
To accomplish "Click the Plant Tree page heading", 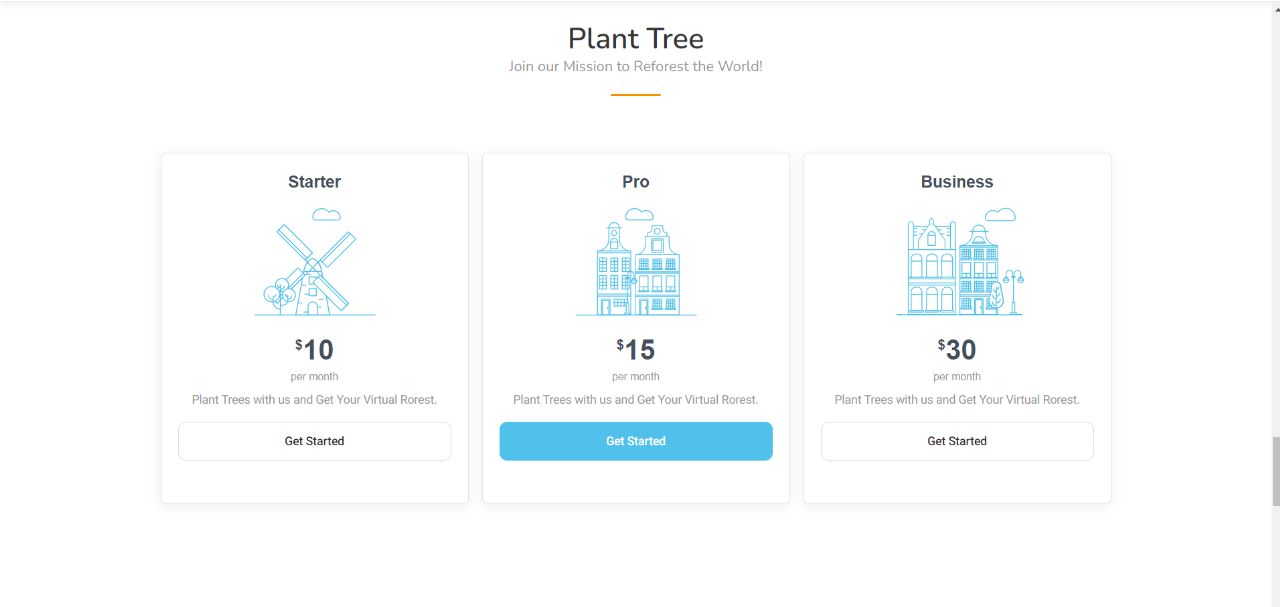I will tap(636, 38).
